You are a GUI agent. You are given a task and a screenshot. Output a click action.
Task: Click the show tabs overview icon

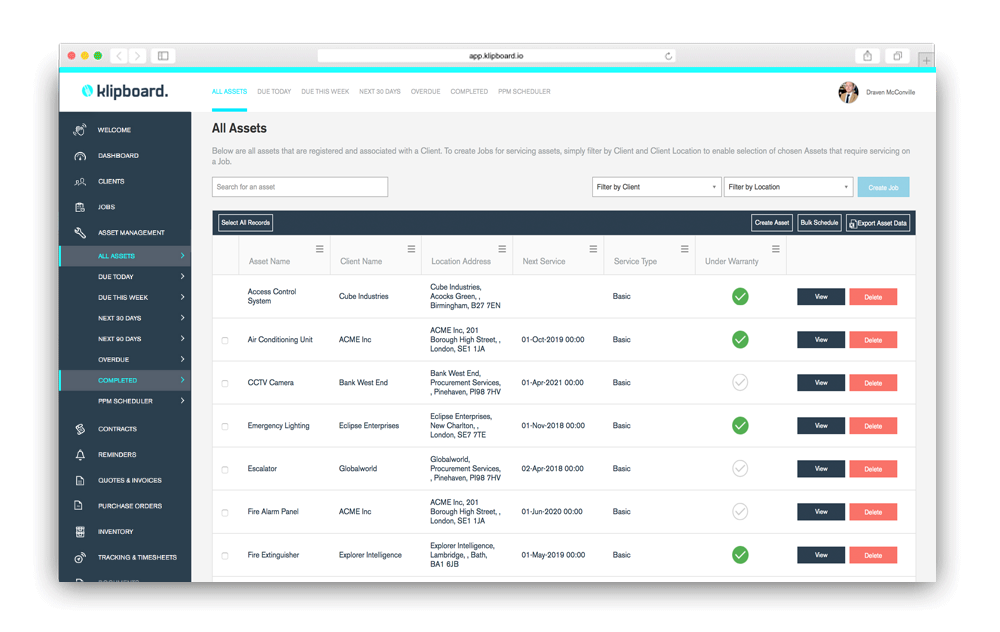pyautogui.click(x=897, y=56)
